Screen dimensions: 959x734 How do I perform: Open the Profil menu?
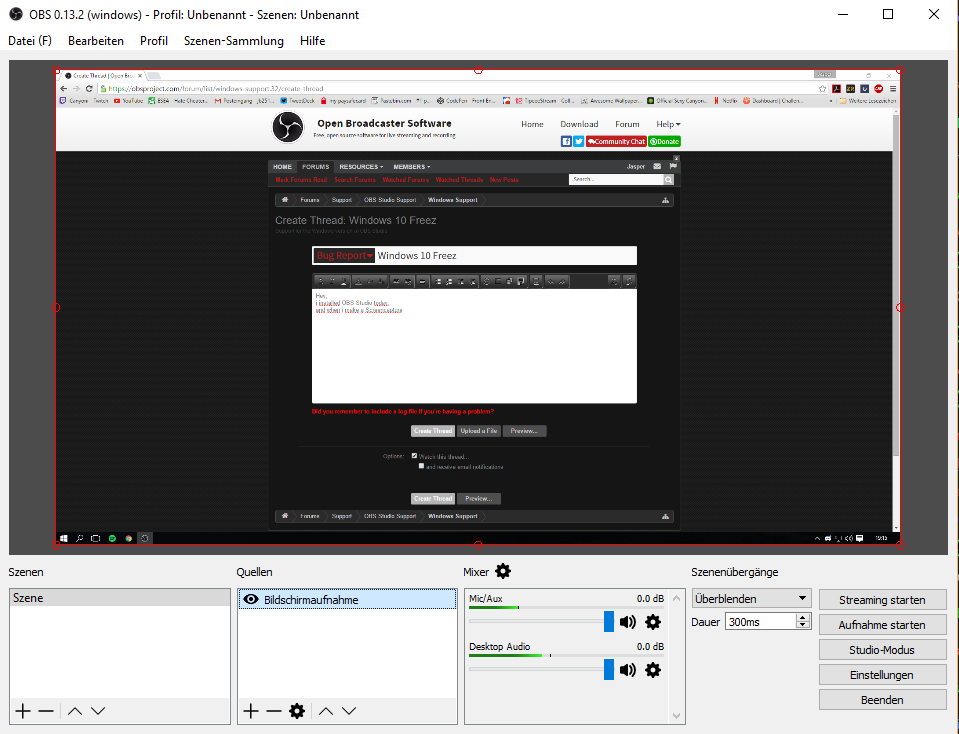click(154, 41)
